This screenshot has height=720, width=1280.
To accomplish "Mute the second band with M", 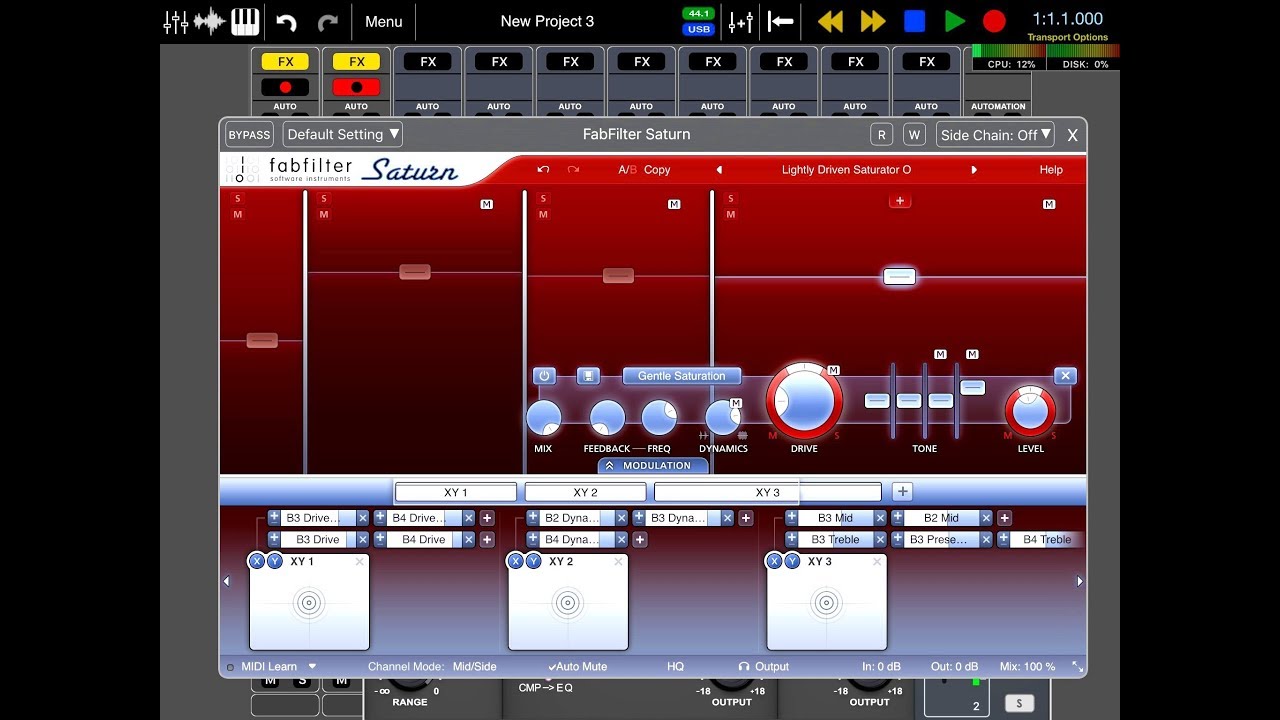I will [324, 214].
